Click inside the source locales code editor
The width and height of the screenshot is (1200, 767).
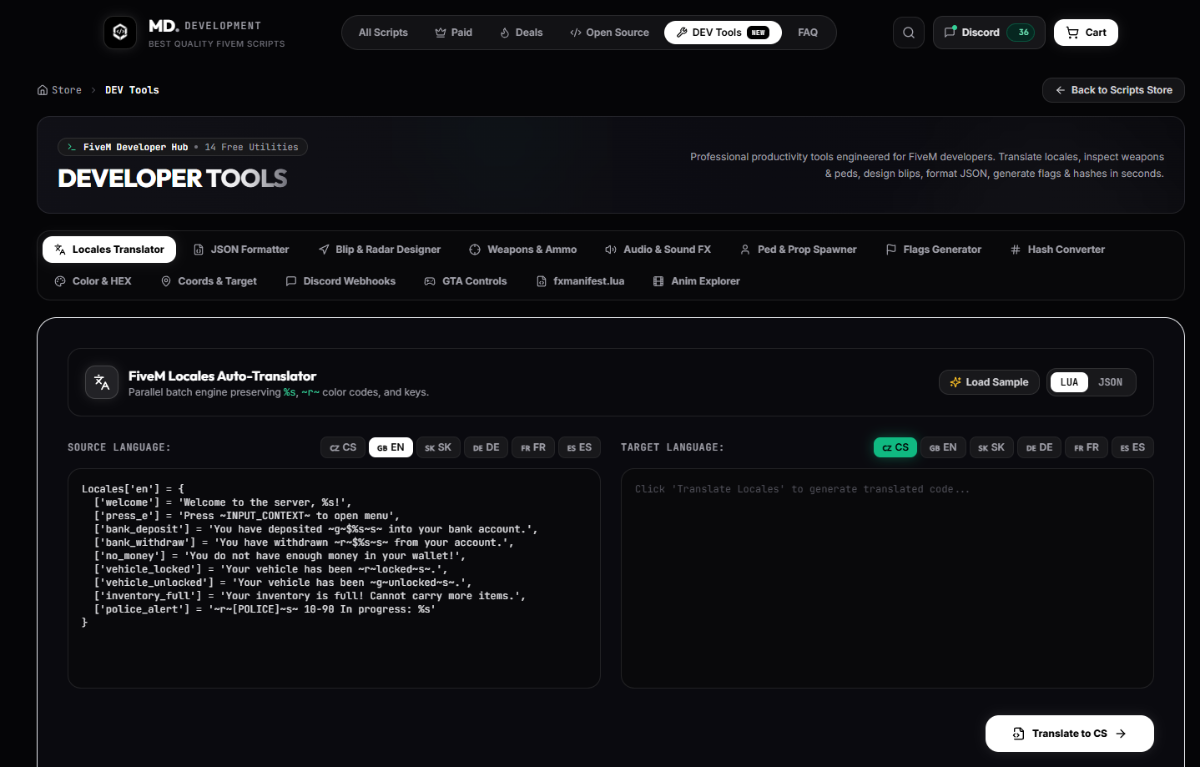(x=334, y=578)
